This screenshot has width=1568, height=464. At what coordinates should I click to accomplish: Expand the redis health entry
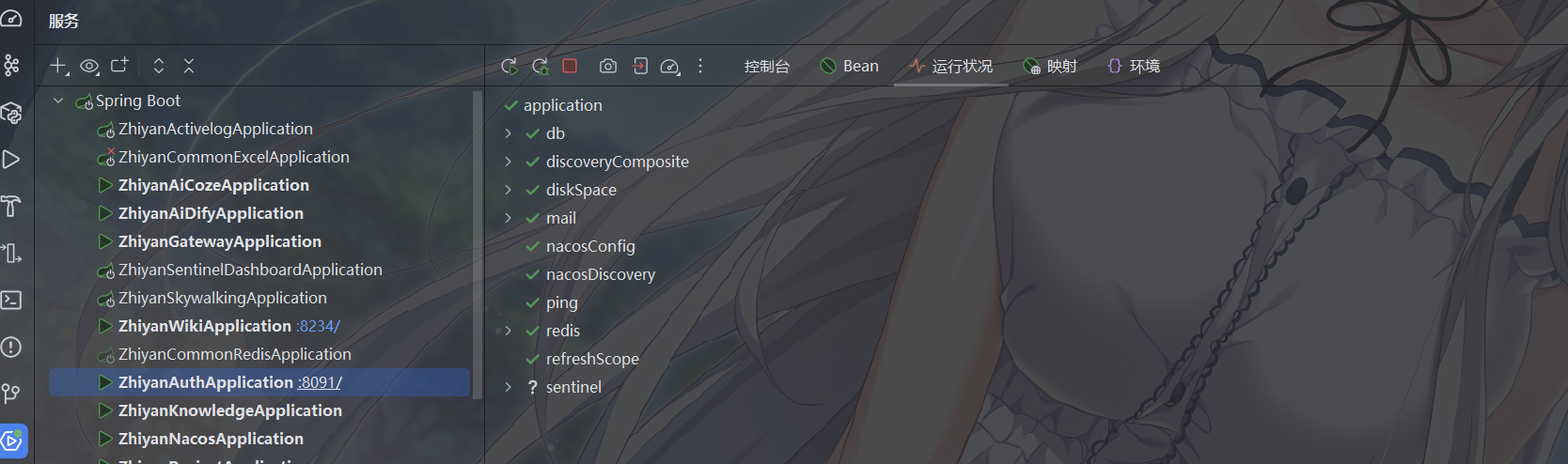509,331
